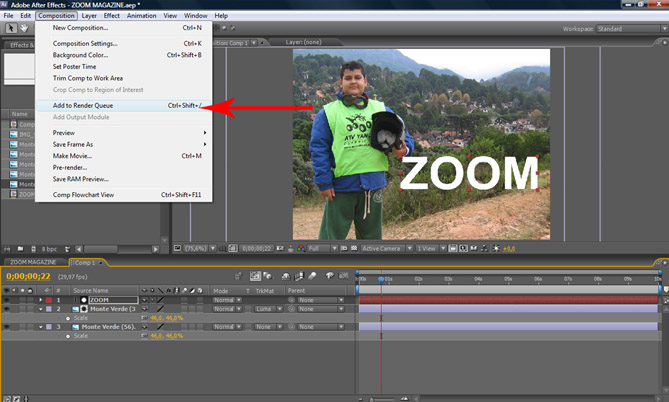Click the timeline current time display
The image size is (669, 402).
(x=28, y=276)
